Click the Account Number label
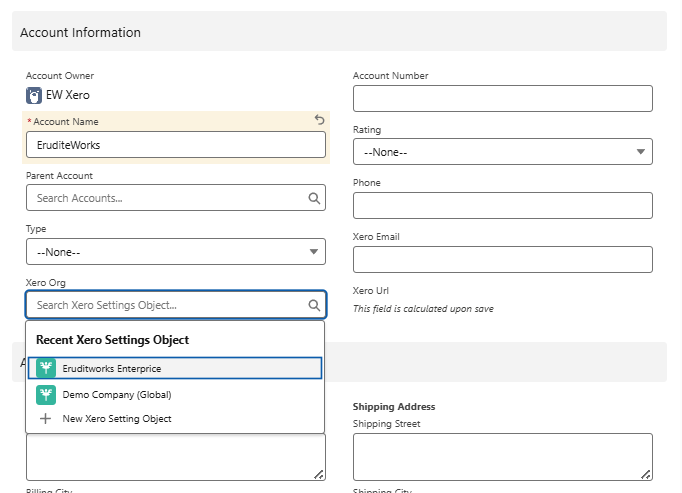The width and height of the screenshot is (682, 493). coord(390,76)
